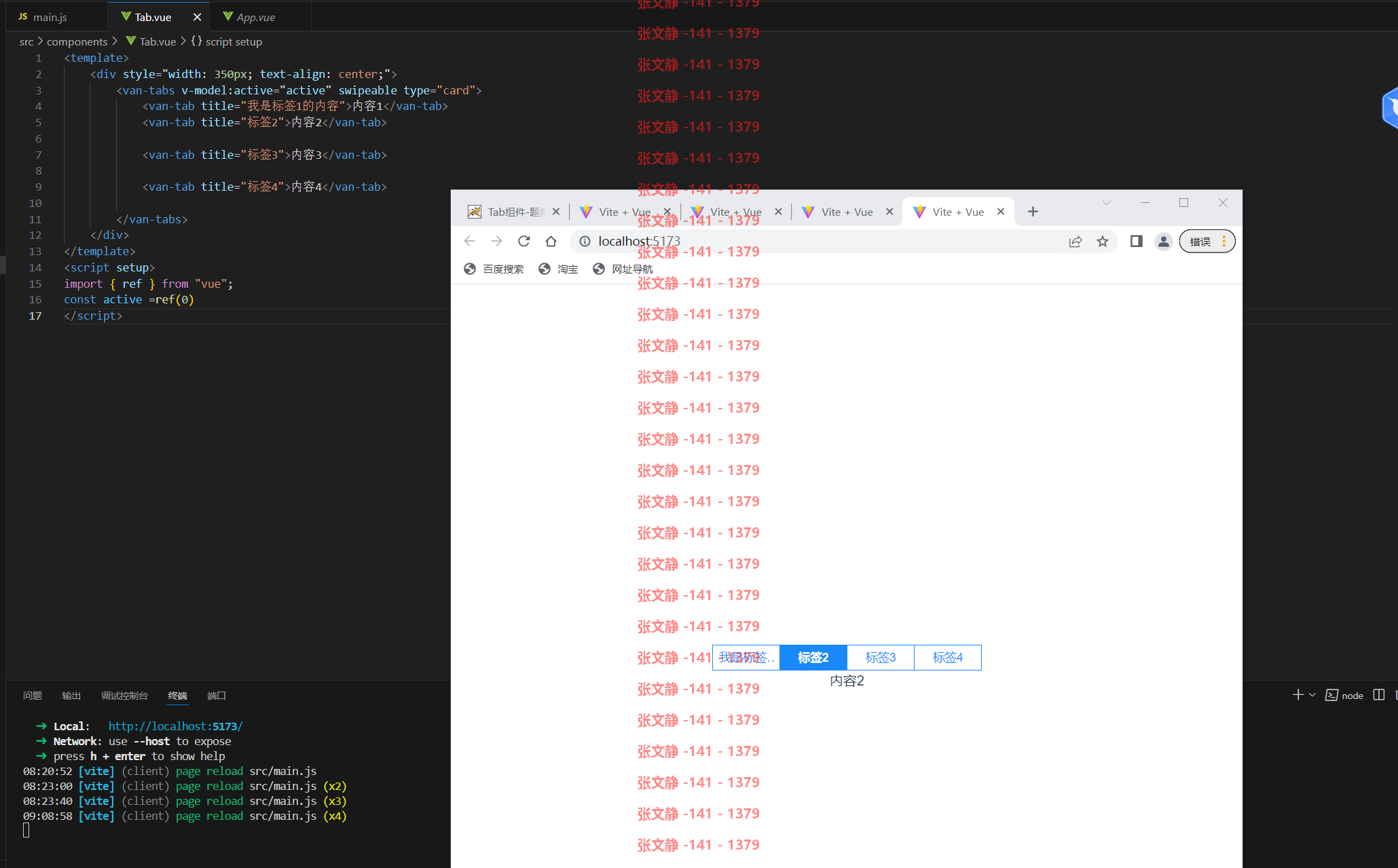Share this page icon in address bar

point(1075,241)
